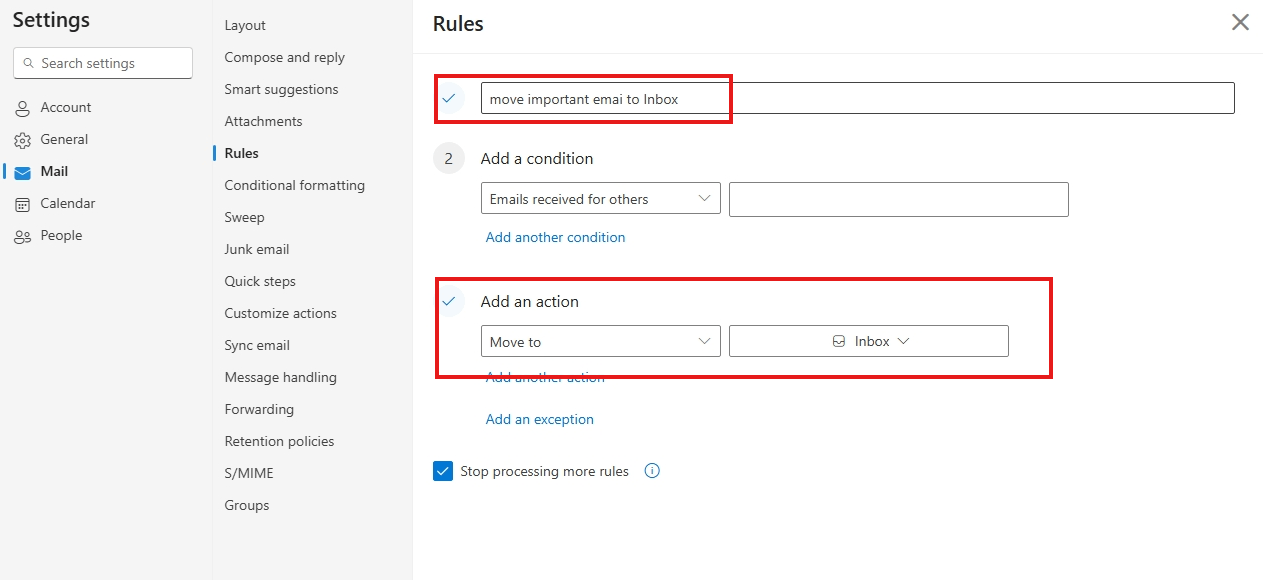Click Add another action
This screenshot has width=1263, height=580.
(543, 377)
